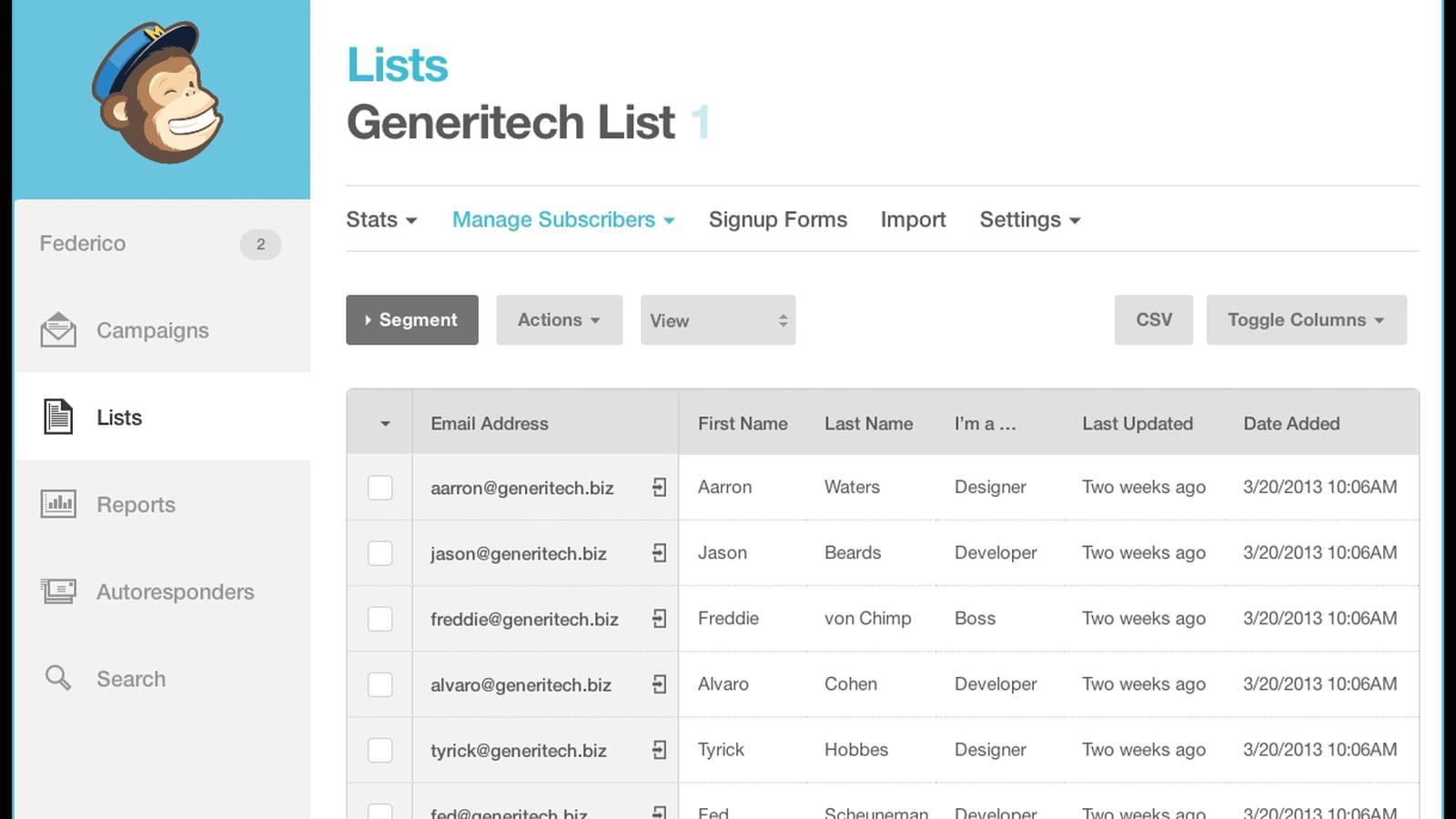Sort by Date Added column header

pos(1291,423)
